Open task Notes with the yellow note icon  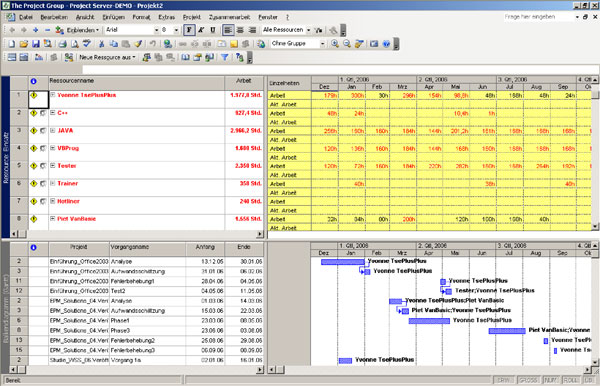pyautogui.click(x=234, y=44)
